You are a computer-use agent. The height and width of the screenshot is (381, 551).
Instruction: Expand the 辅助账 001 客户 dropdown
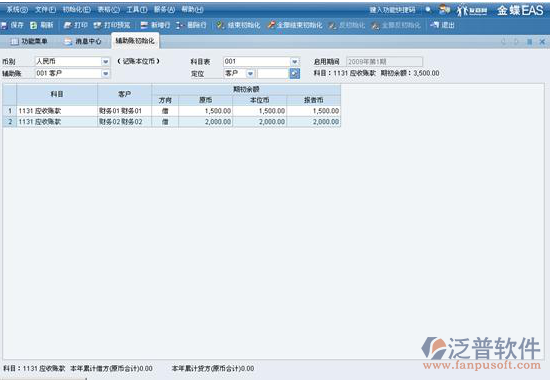coord(105,73)
